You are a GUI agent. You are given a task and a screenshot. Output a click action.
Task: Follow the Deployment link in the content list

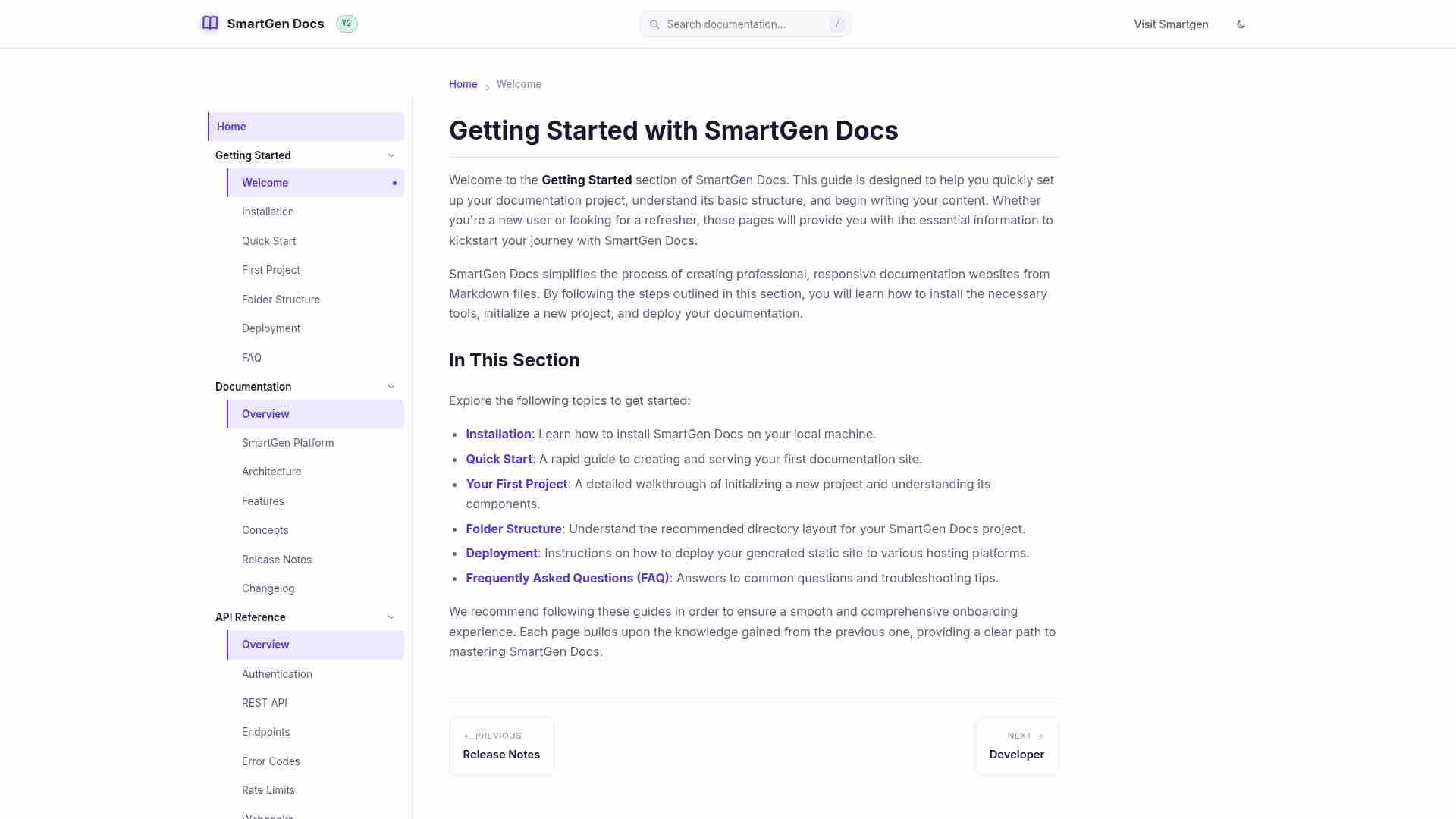[x=501, y=553]
